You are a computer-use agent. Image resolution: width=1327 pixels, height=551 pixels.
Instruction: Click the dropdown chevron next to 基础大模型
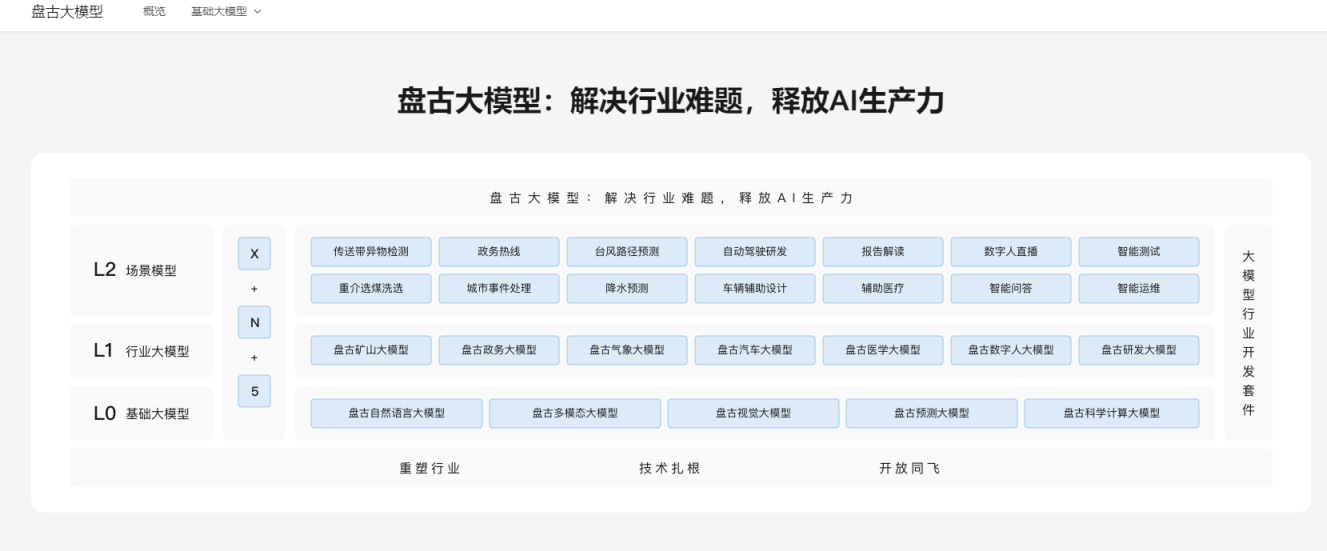[258, 11]
